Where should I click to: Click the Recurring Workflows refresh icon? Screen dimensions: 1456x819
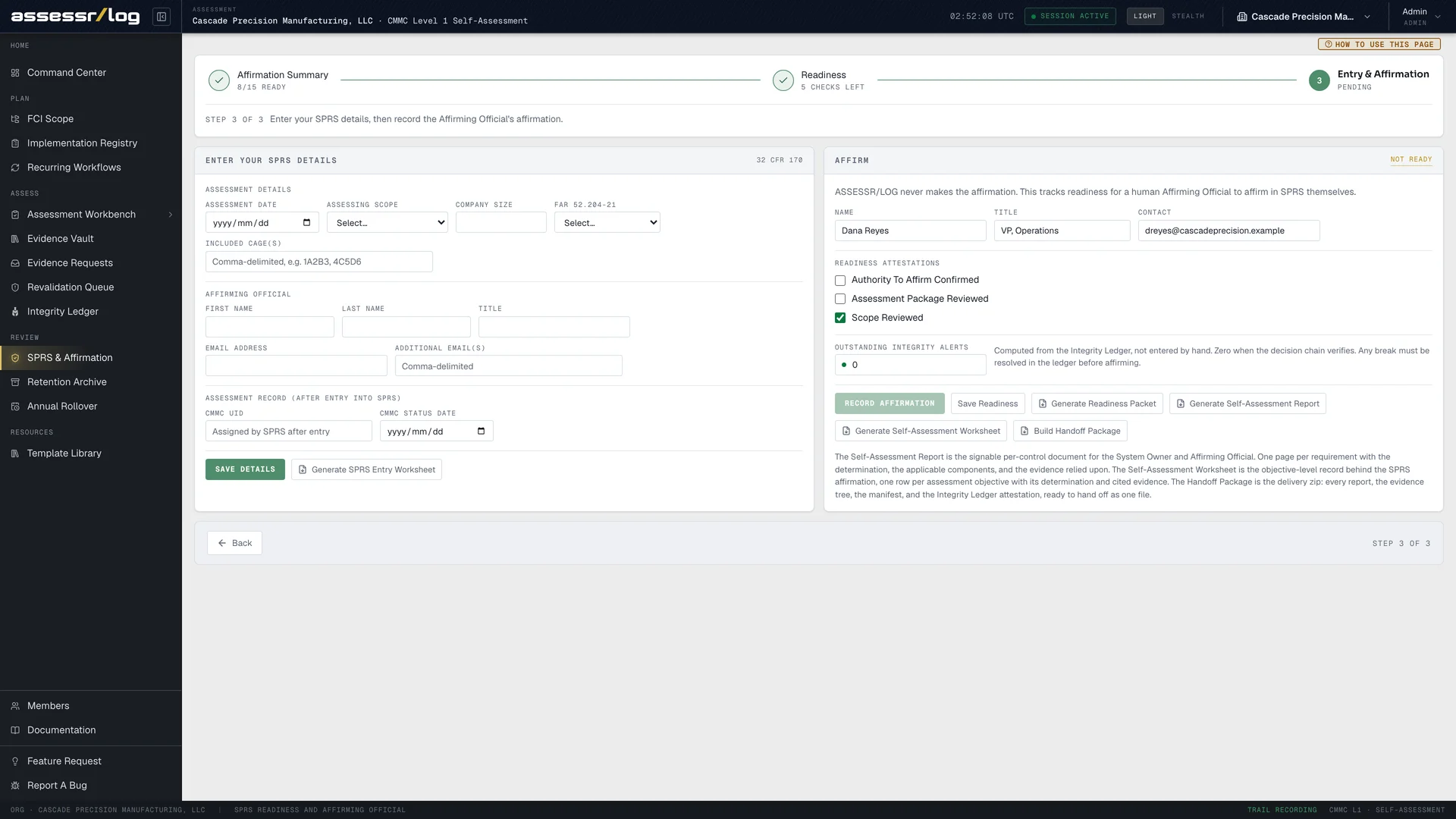coord(15,168)
